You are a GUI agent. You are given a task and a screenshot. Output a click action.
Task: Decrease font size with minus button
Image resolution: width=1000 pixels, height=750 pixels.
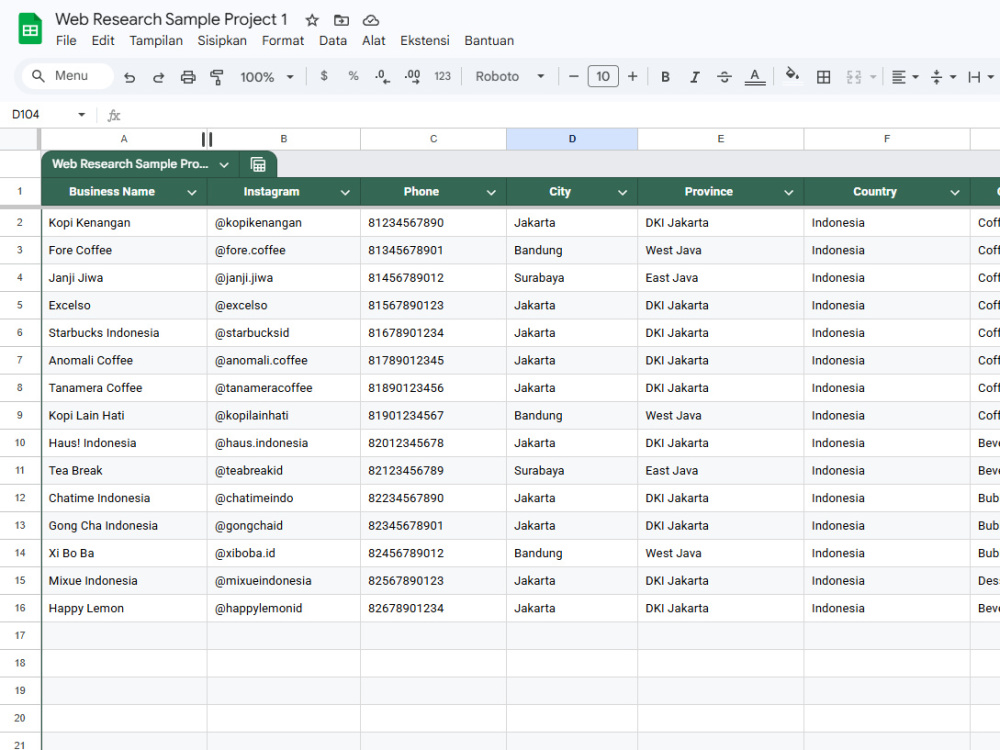click(573, 77)
